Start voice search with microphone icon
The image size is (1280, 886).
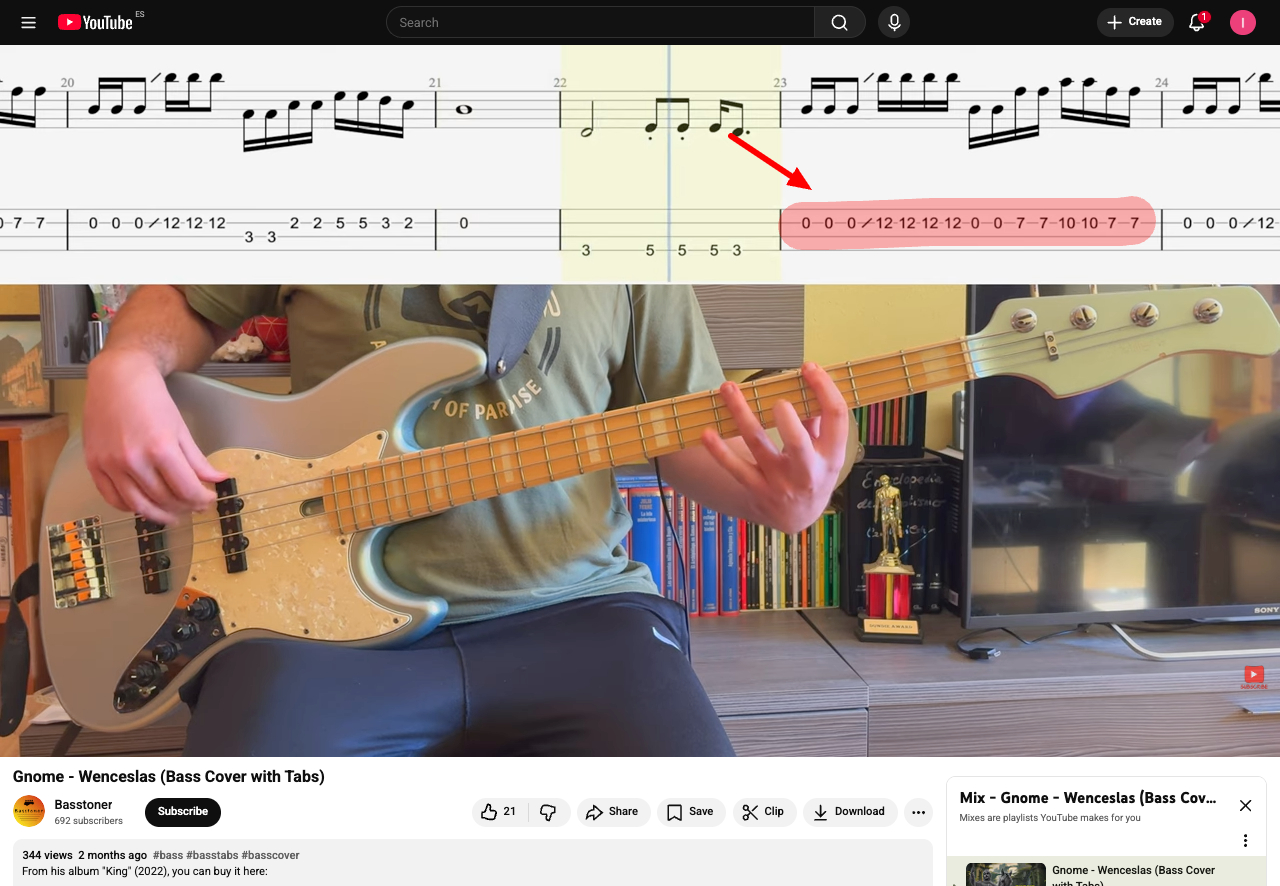pos(894,22)
